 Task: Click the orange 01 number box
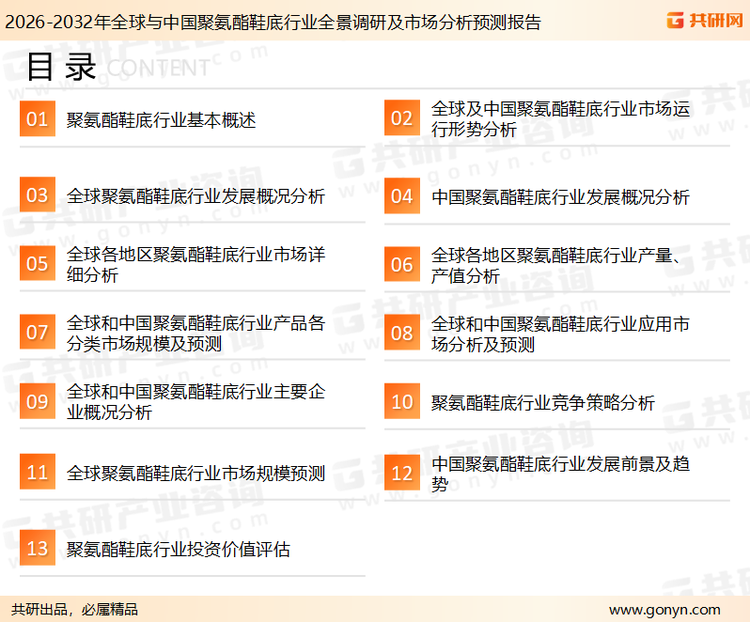pyautogui.click(x=37, y=119)
